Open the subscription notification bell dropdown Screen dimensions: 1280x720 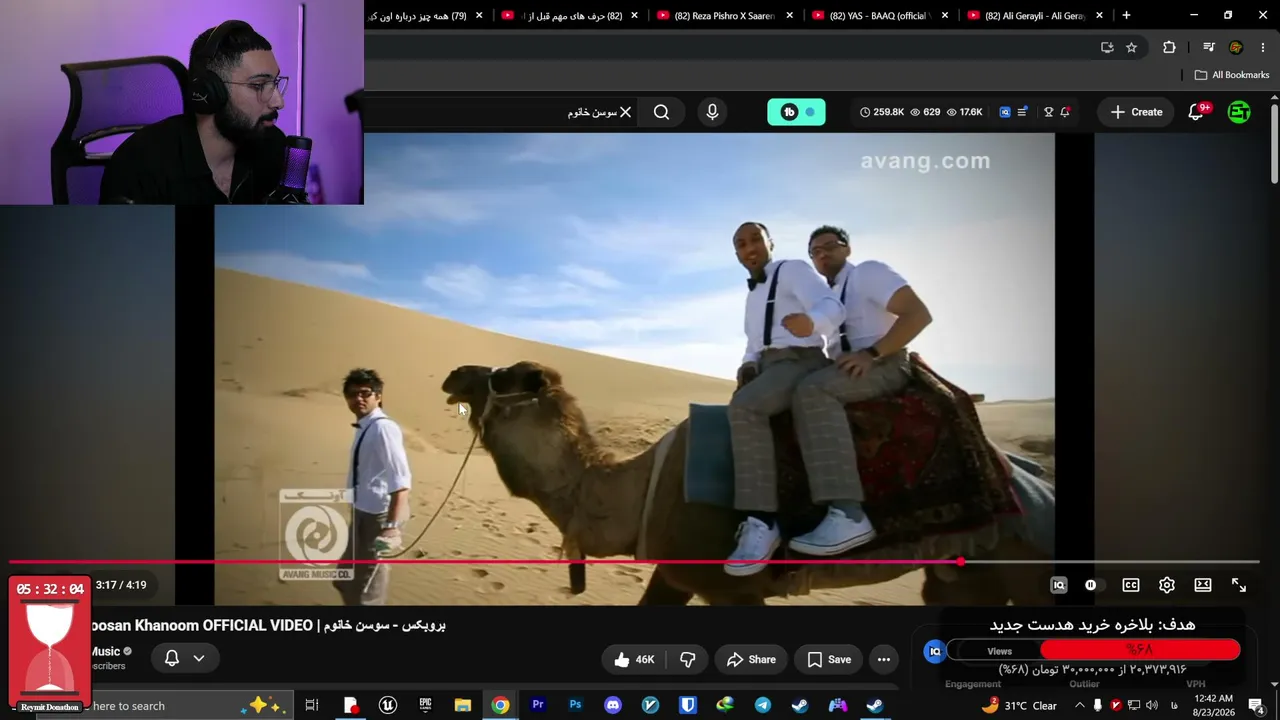click(x=184, y=658)
